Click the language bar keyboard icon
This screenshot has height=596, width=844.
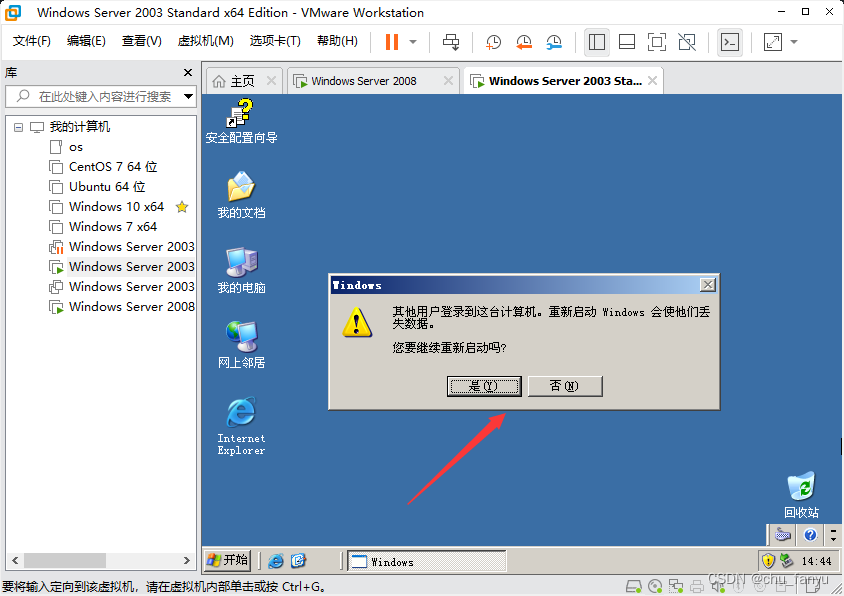click(783, 535)
